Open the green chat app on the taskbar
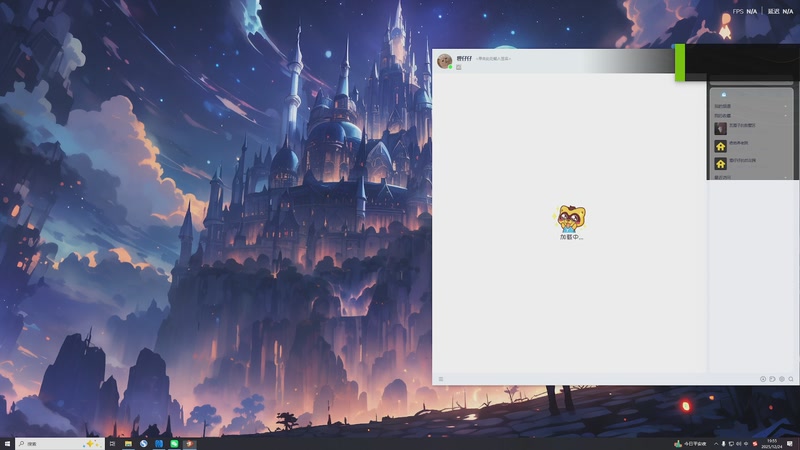Image resolution: width=800 pixels, height=450 pixels. click(x=174, y=444)
